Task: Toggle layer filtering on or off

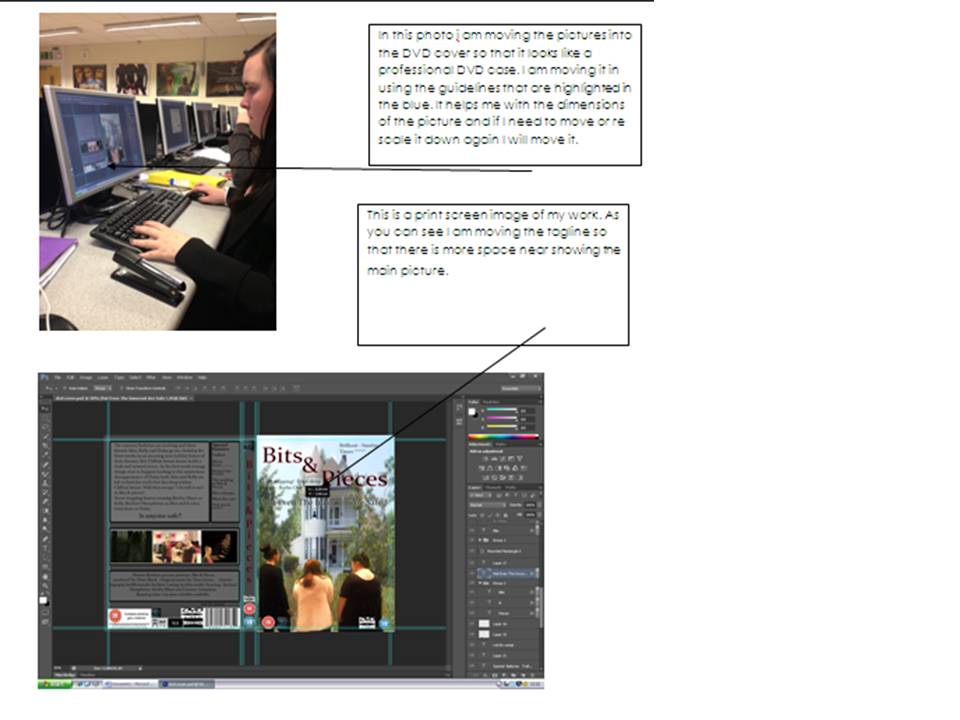Action: pos(541,494)
